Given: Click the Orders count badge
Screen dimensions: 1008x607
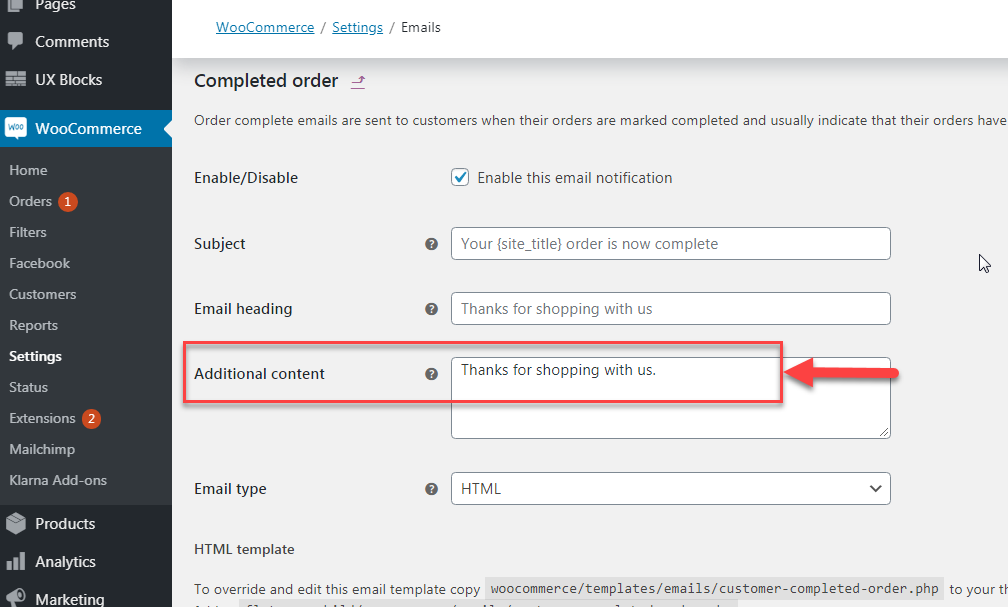Looking at the screenshot, I should pyautogui.click(x=68, y=202).
